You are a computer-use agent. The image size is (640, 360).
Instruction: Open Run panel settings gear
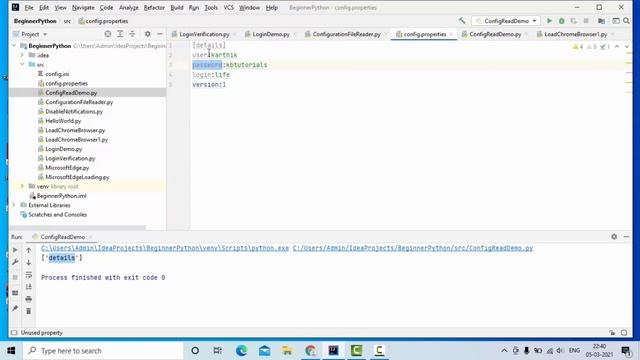[614, 237]
